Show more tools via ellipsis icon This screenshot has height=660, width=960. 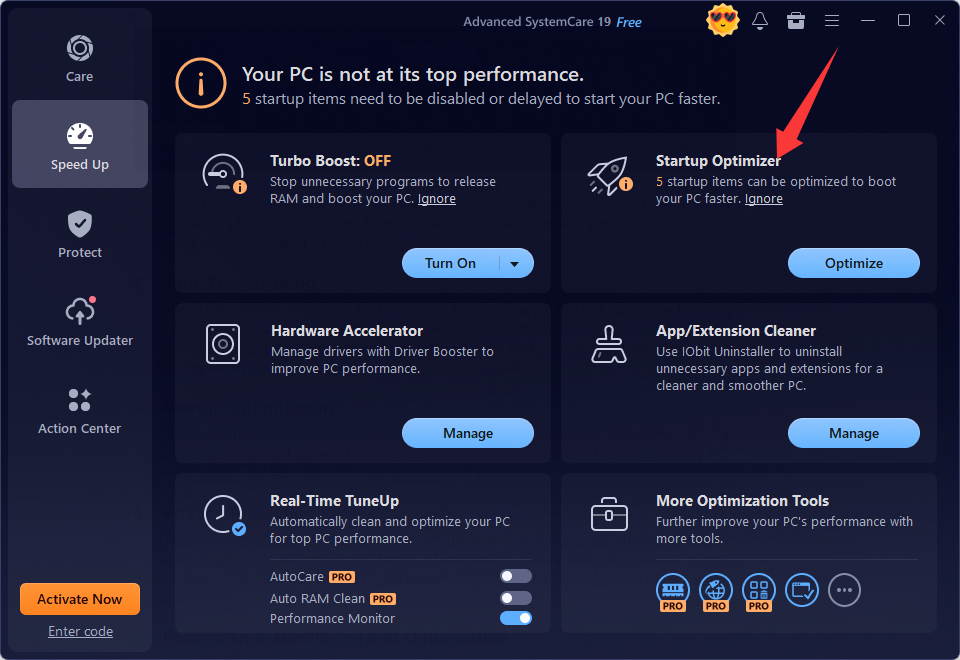click(844, 590)
